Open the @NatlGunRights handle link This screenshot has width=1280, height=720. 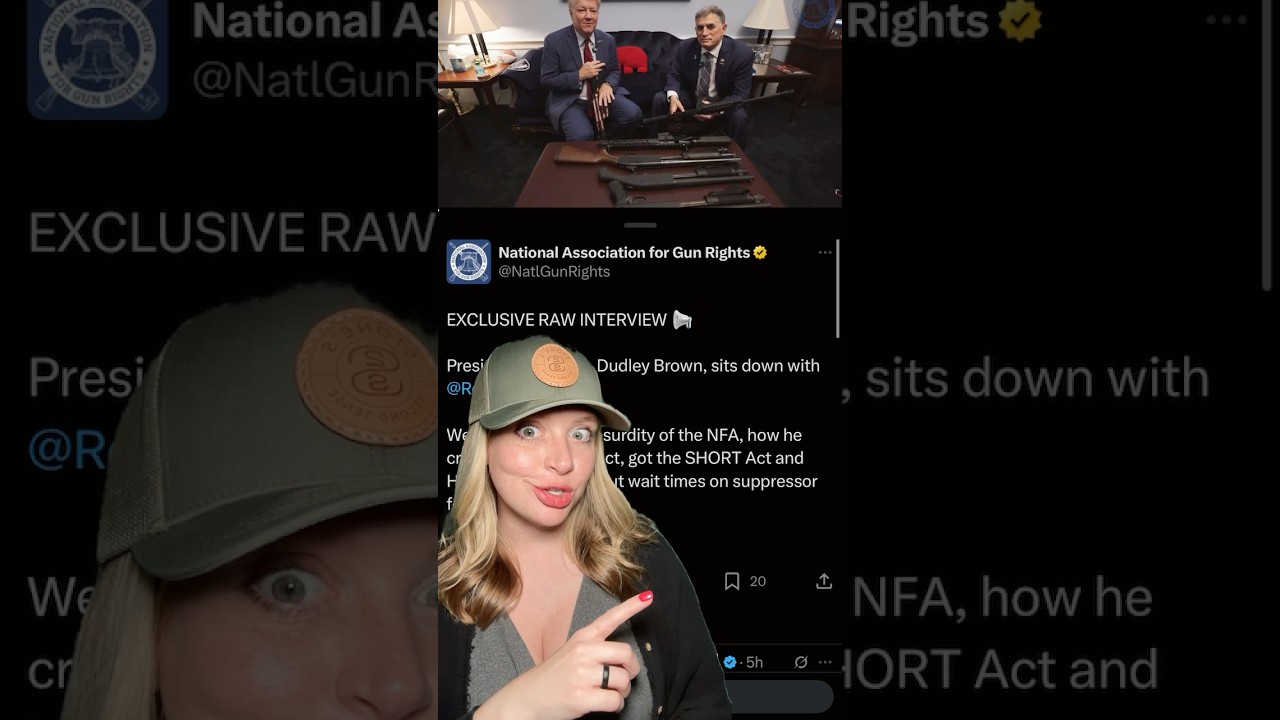(x=554, y=272)
